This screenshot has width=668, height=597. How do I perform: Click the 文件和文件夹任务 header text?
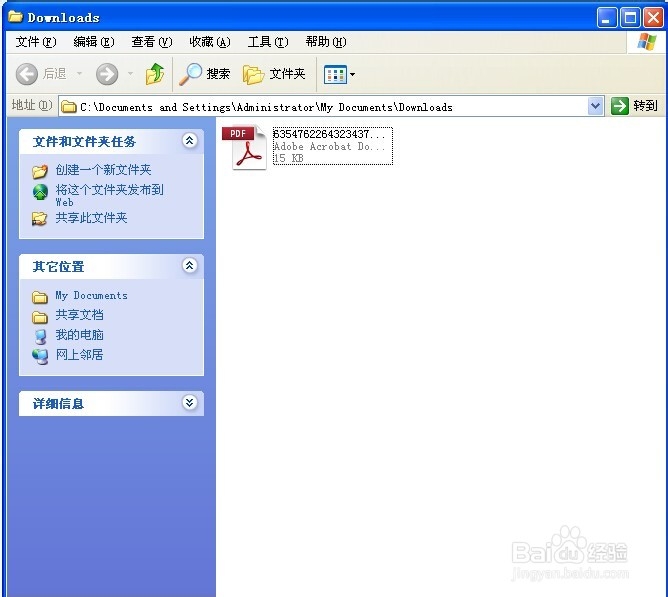84,141
